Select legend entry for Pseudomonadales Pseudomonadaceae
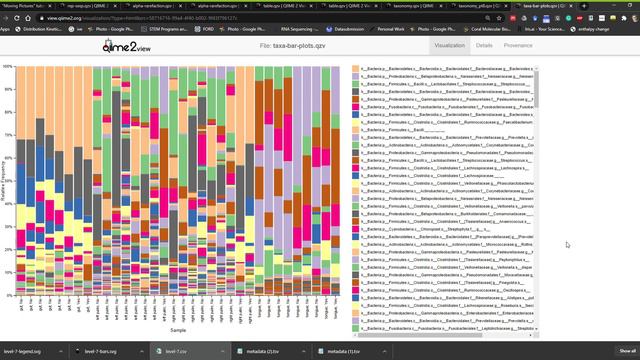 pos(447,153)
